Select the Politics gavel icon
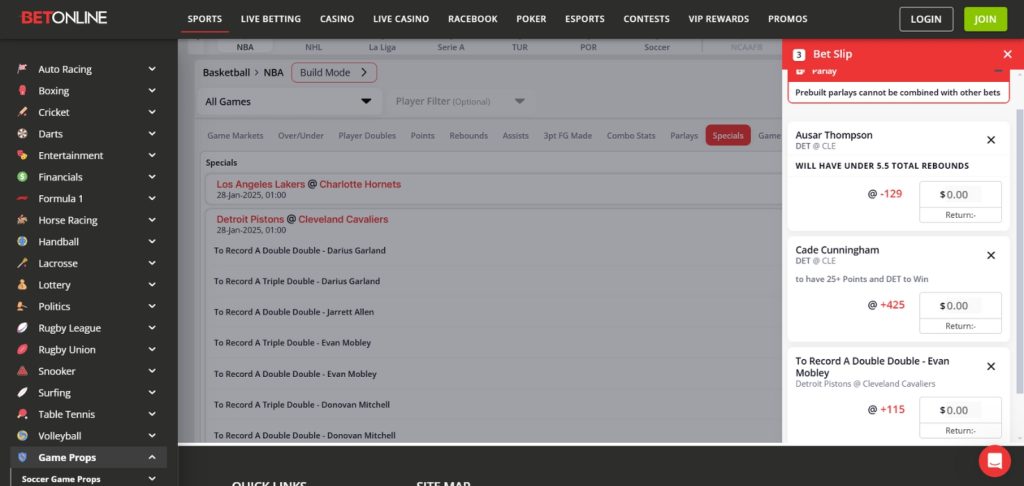1024x486 pixels. pyautogui.click(x=22, y=306)
